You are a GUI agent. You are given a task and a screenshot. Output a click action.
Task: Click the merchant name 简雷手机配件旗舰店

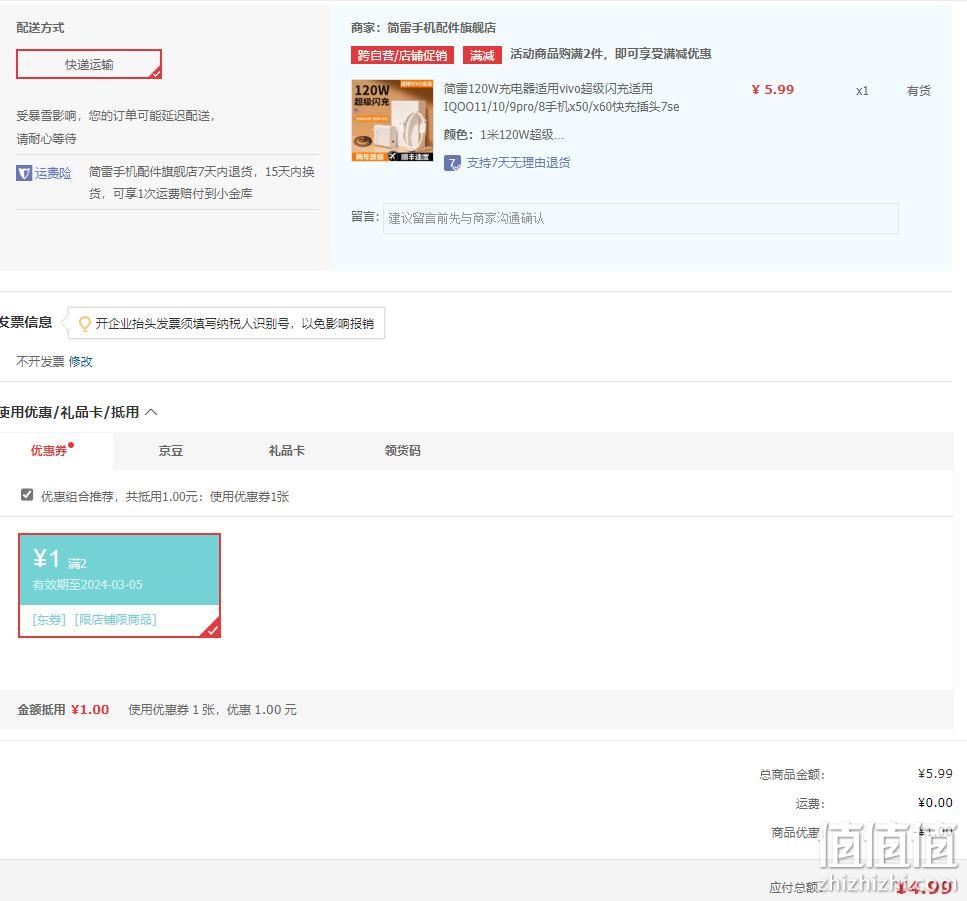(442, 28)
